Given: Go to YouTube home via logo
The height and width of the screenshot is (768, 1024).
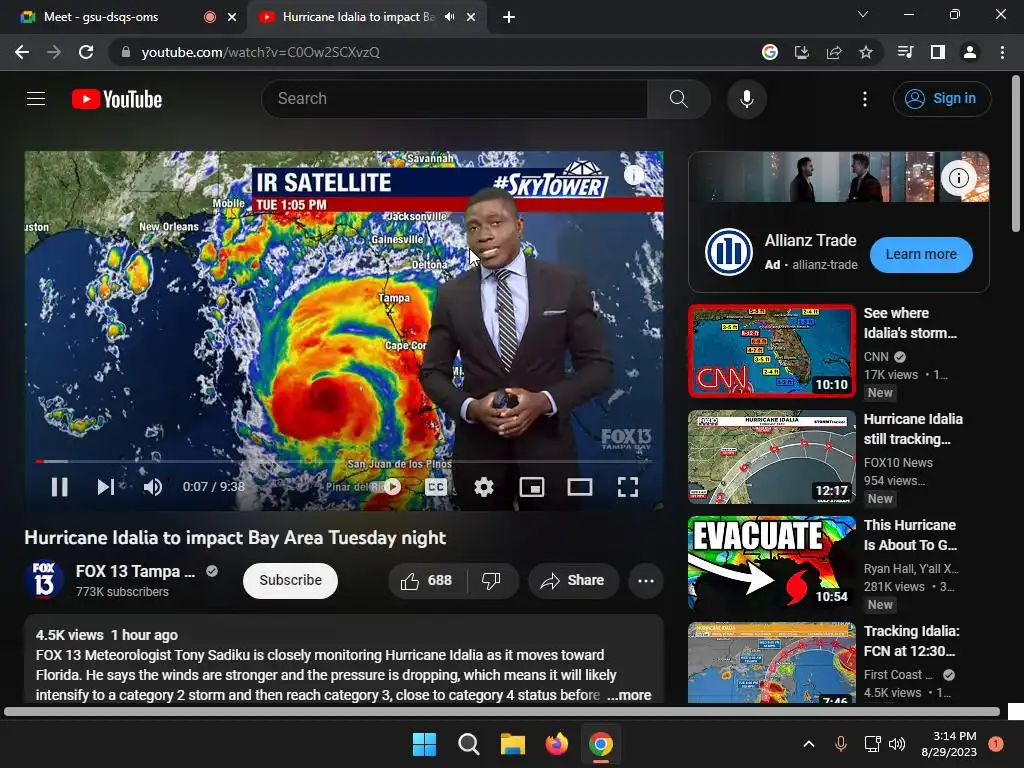Looking at the screenshot, I should click(x=117, y=99).
